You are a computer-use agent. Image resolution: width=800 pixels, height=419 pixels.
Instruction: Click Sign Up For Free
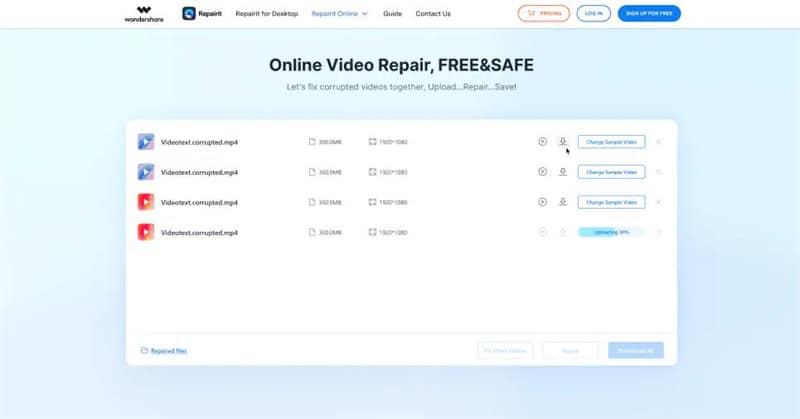pos(649,13)
